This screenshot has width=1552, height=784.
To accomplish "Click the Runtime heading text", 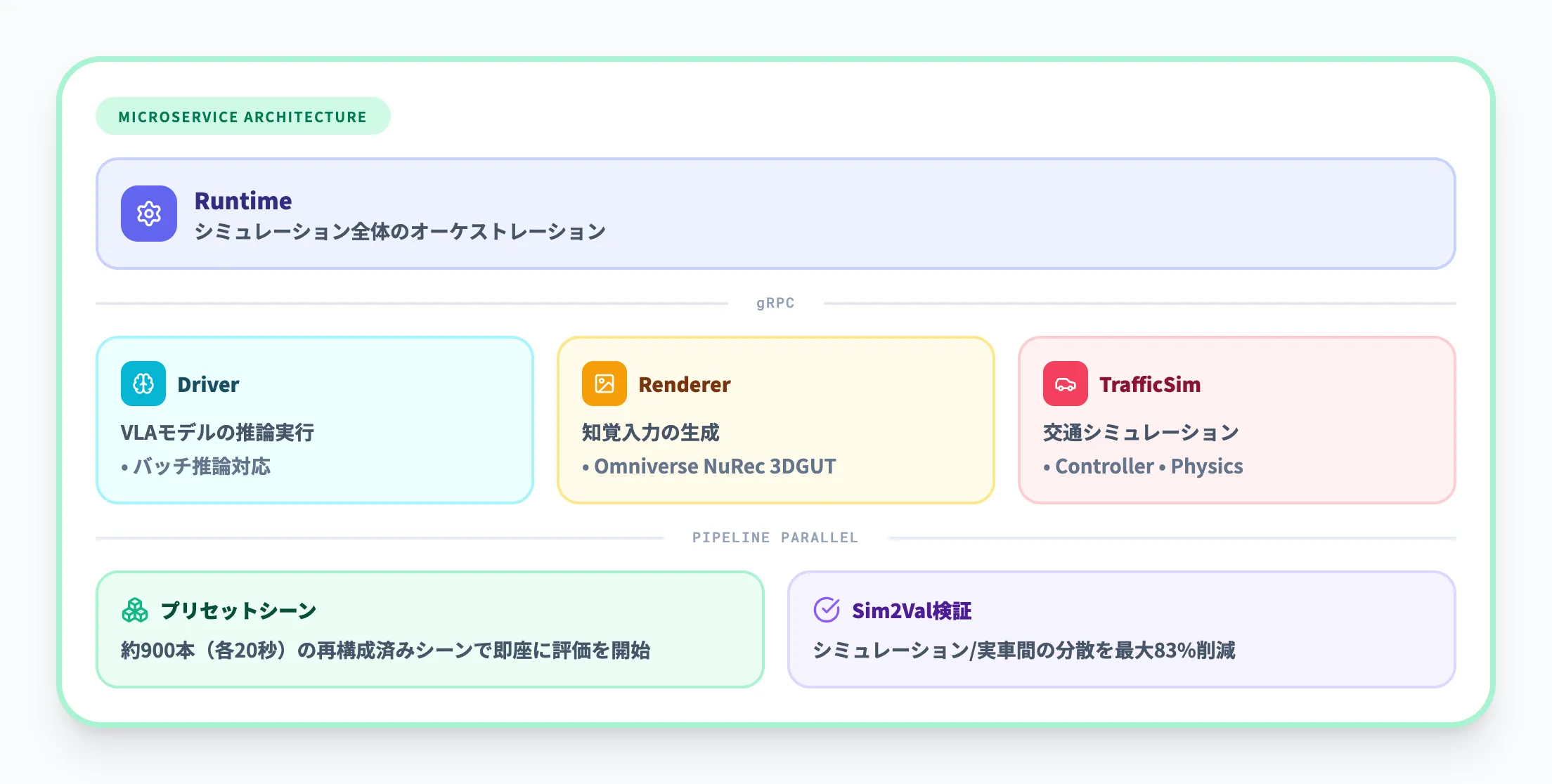I will (x=242, y=201).
